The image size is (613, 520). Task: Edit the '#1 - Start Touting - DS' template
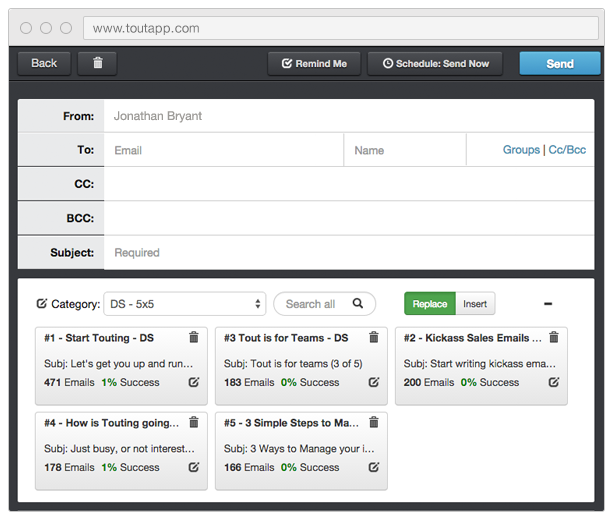pyautogui.click(x=194, y=382)
